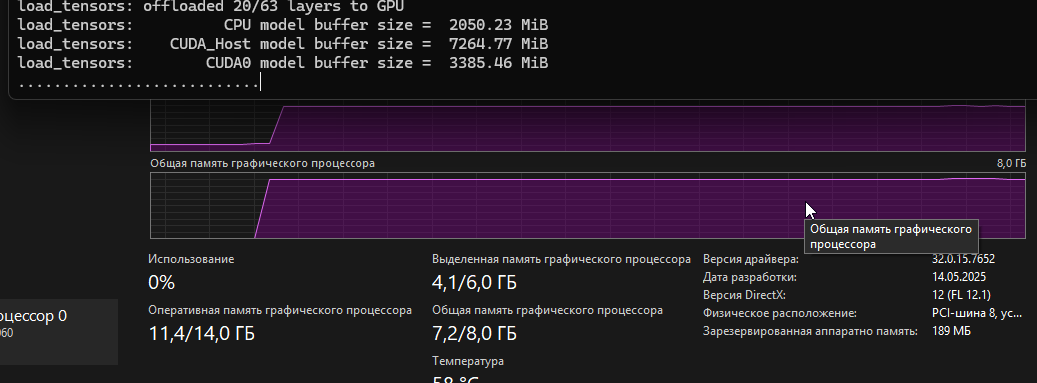Click the 7,2/8,0 ГБ shared memory value
Image resolution: width=1037 pixels, height=383 pixels.
coord(474,333)
